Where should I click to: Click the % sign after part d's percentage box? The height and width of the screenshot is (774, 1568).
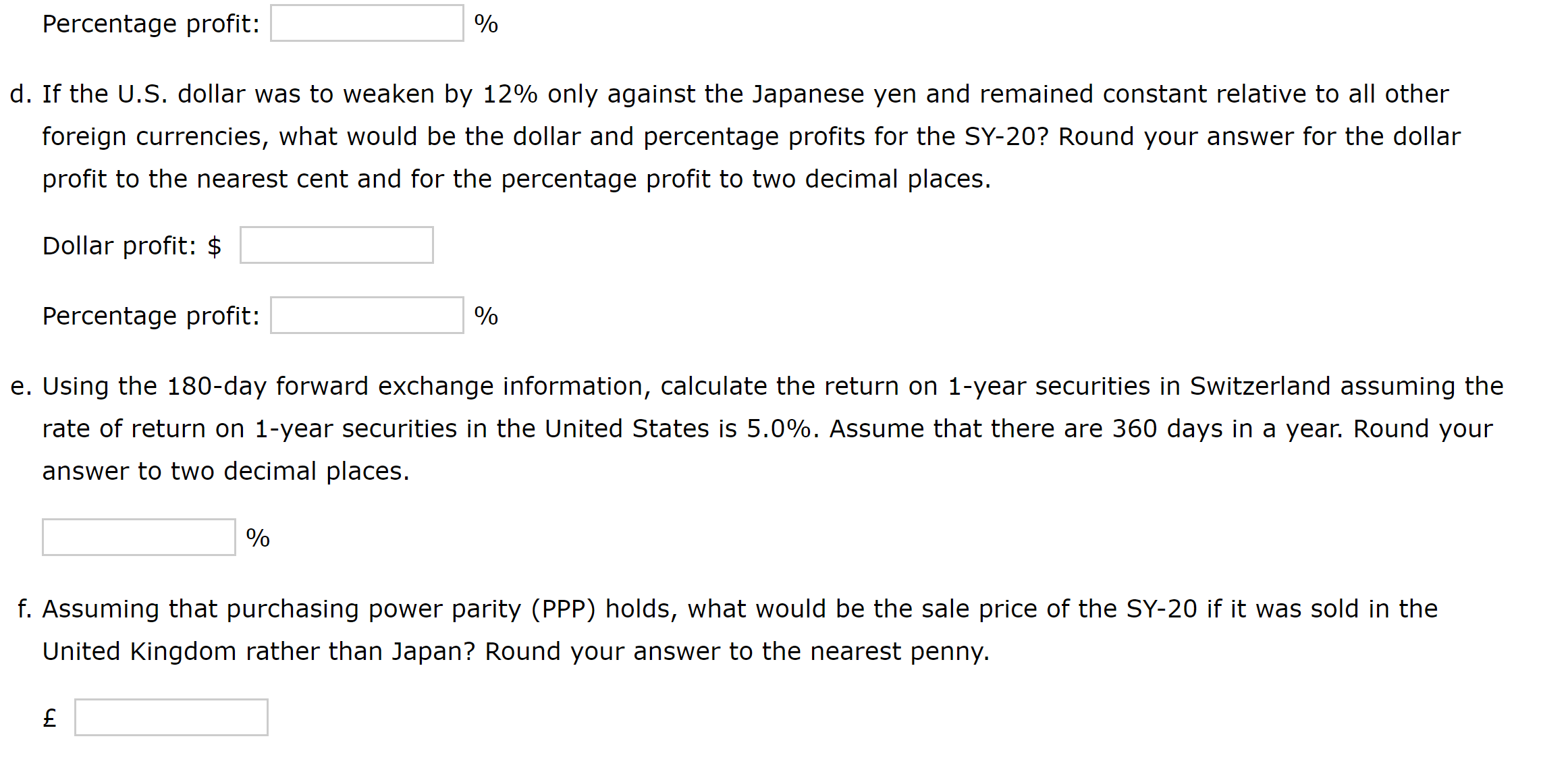click(x=485, y=314)
